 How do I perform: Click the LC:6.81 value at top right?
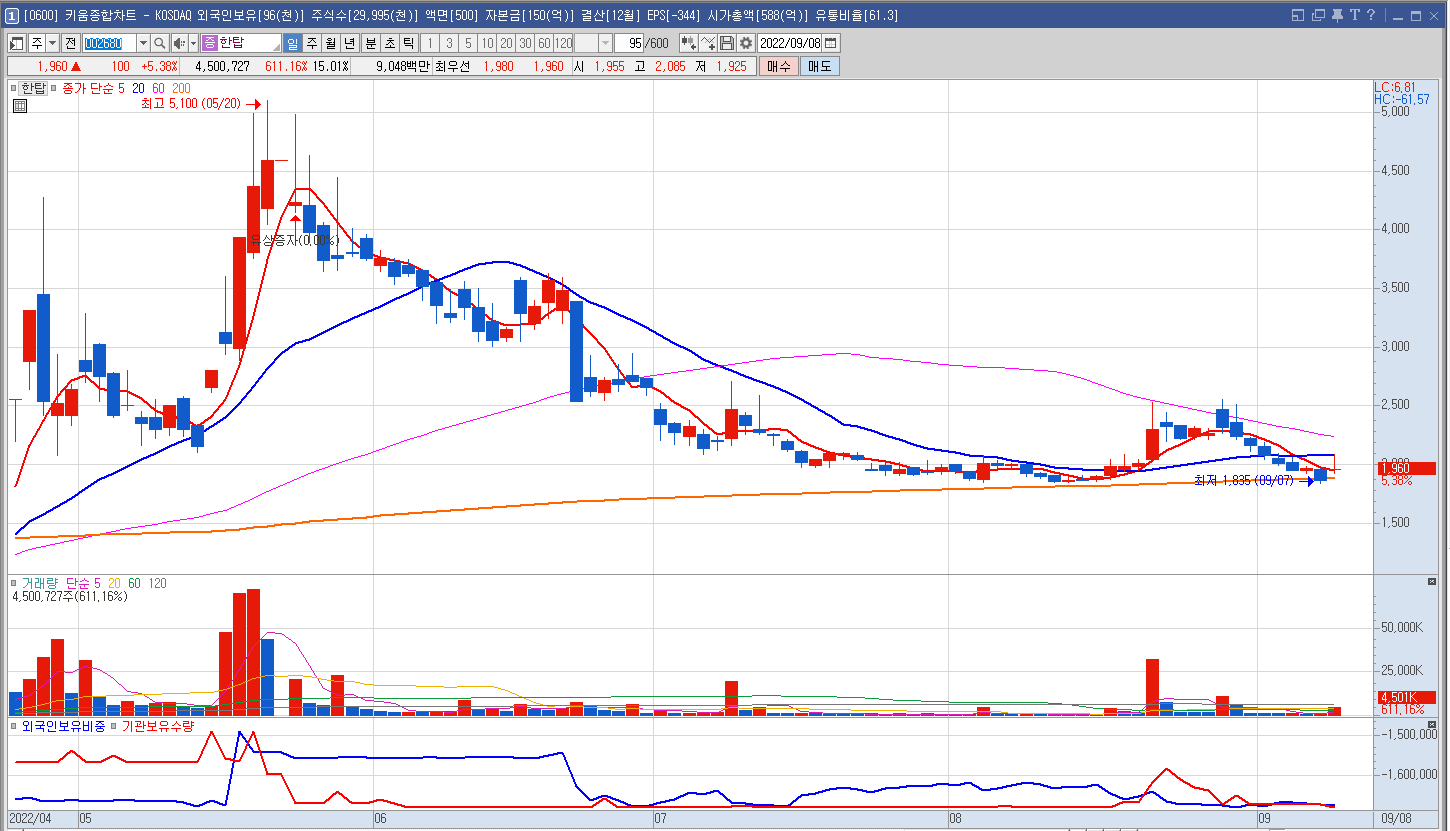click(1395, 87)
